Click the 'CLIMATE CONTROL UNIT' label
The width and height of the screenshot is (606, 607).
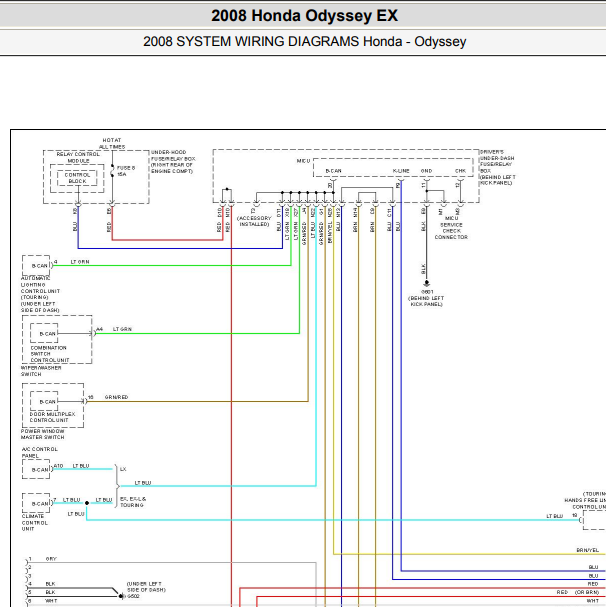point(35,523)
